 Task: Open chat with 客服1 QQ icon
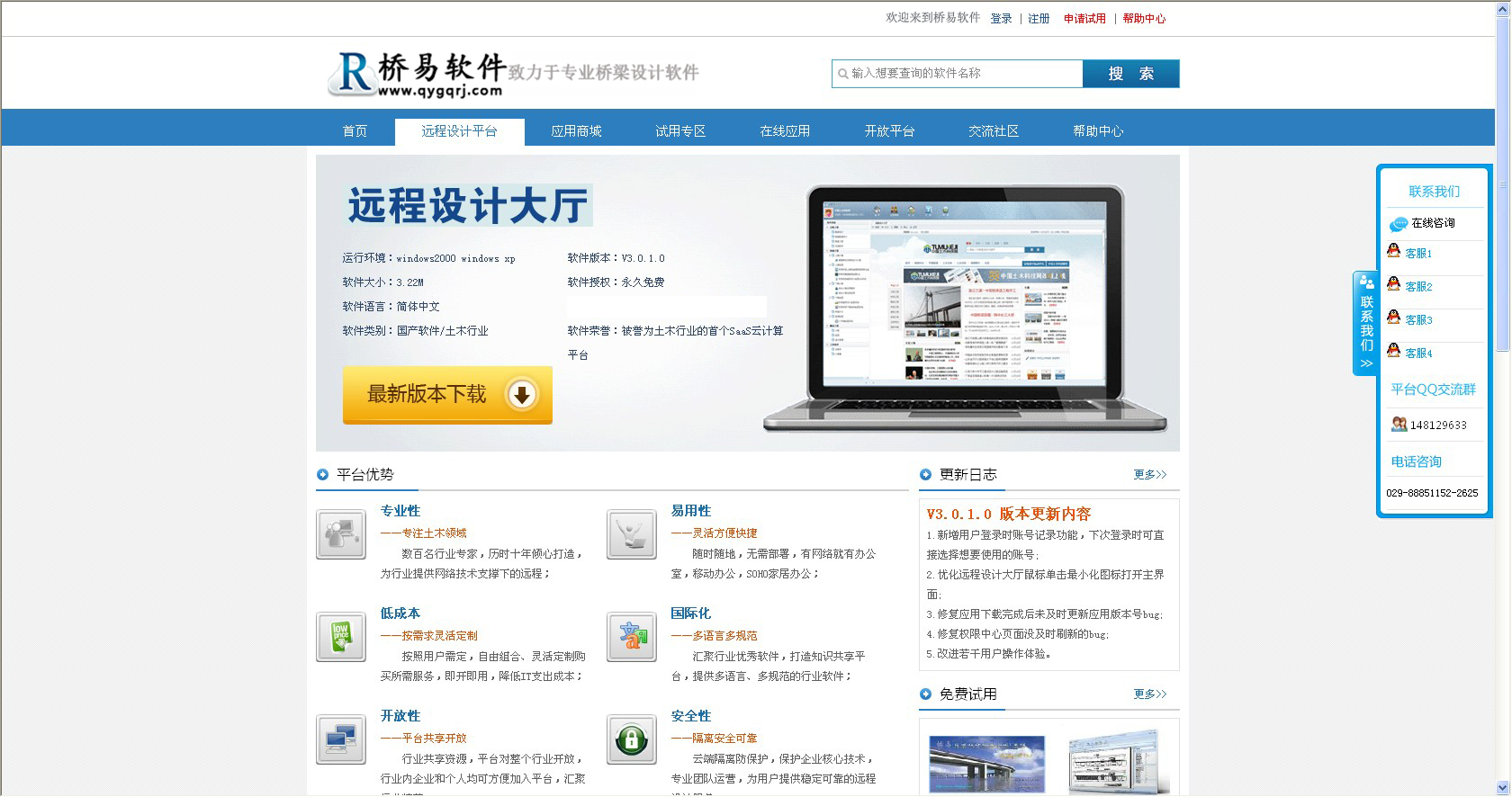[1394, 253]
